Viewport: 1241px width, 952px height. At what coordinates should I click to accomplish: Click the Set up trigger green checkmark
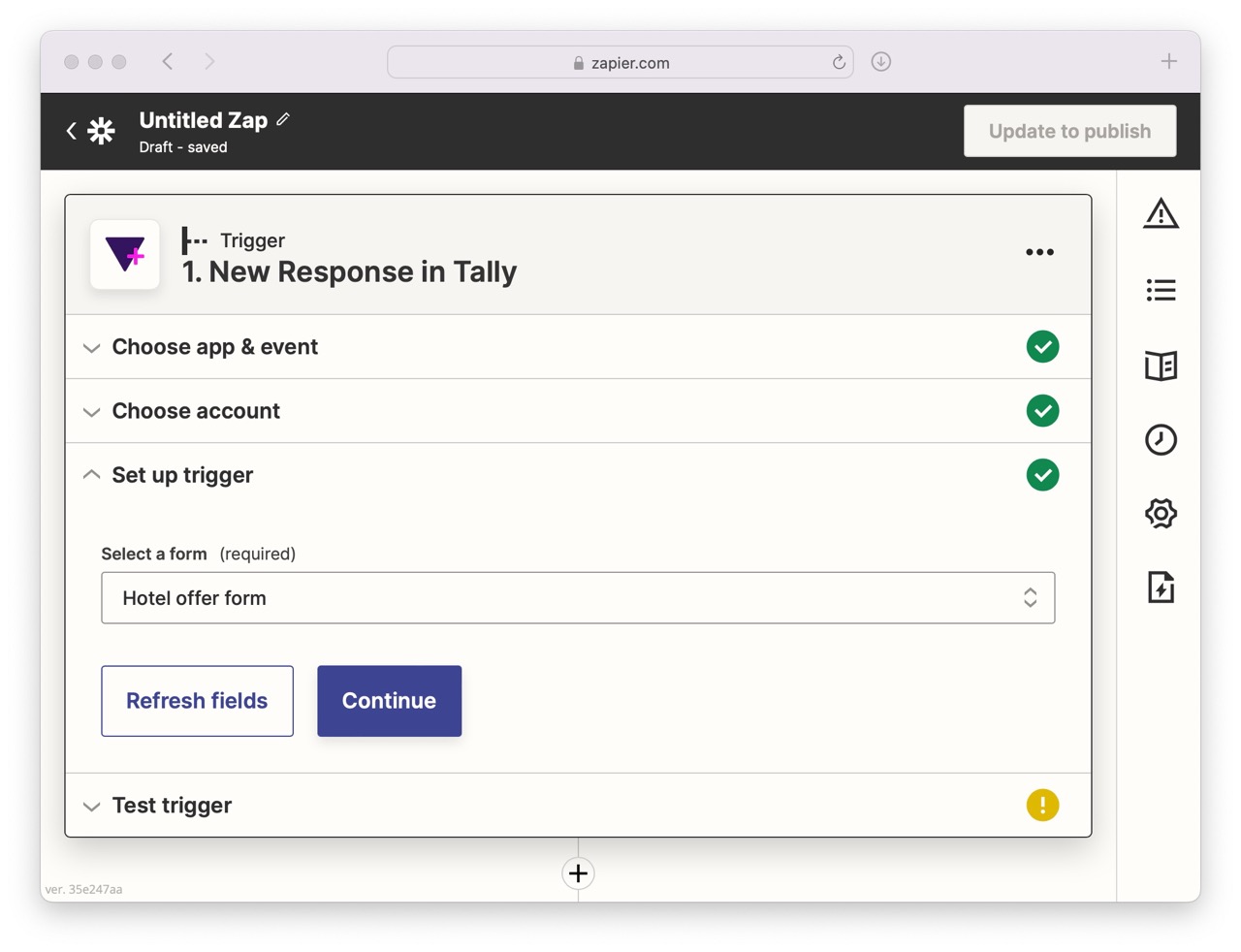pyautogui.click(x=1042, y=475)
